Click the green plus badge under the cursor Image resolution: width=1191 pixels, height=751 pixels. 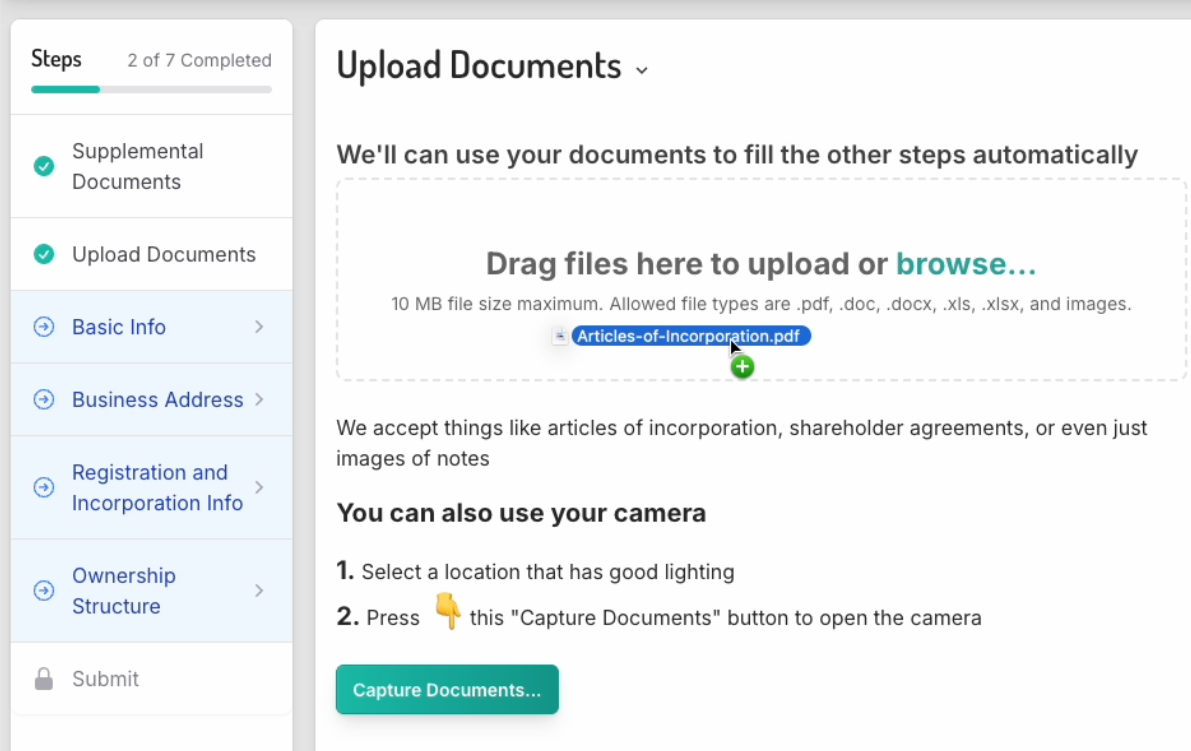[x=742, y=367]
